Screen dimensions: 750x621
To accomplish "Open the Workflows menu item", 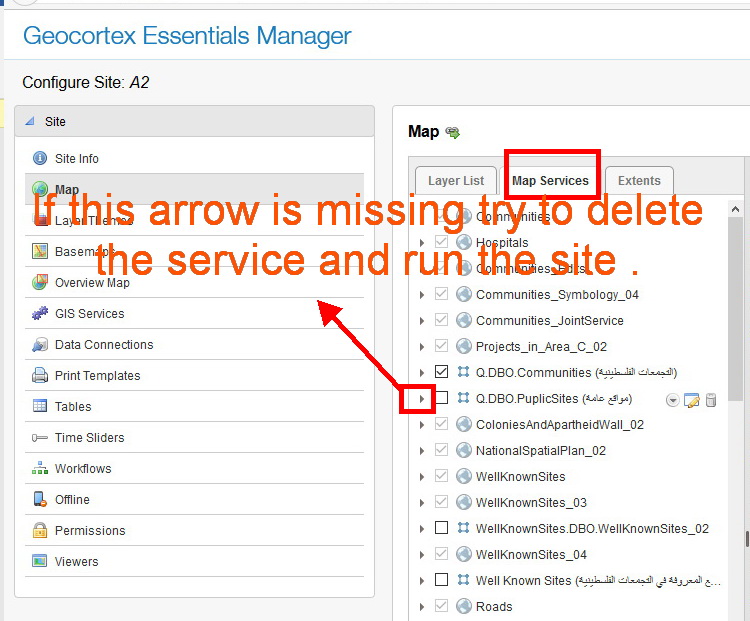I will [x=194, y=468].
